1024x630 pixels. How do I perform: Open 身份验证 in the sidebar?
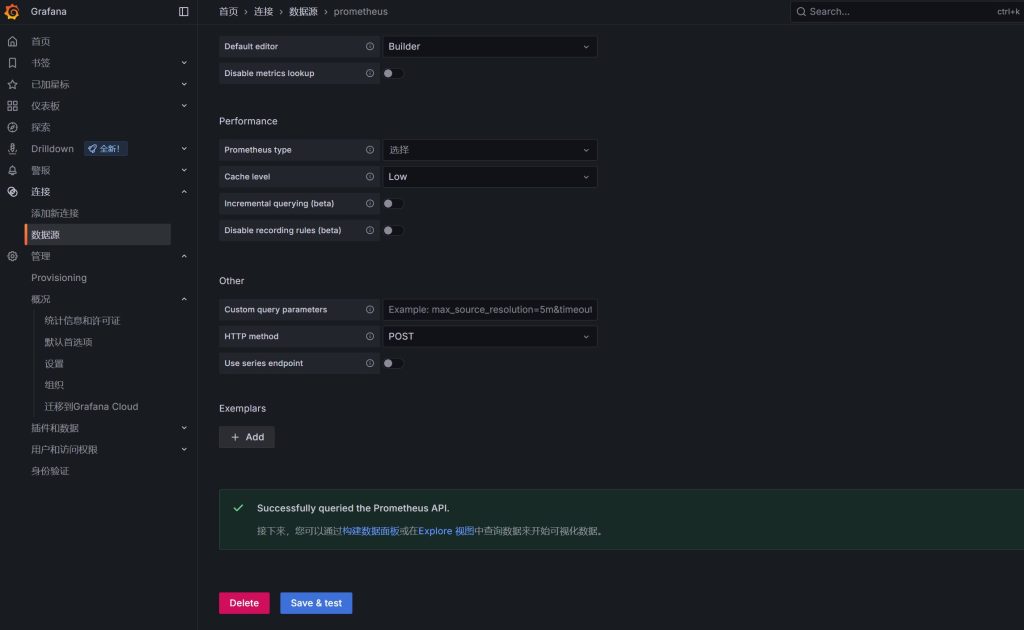pos(50,471)
